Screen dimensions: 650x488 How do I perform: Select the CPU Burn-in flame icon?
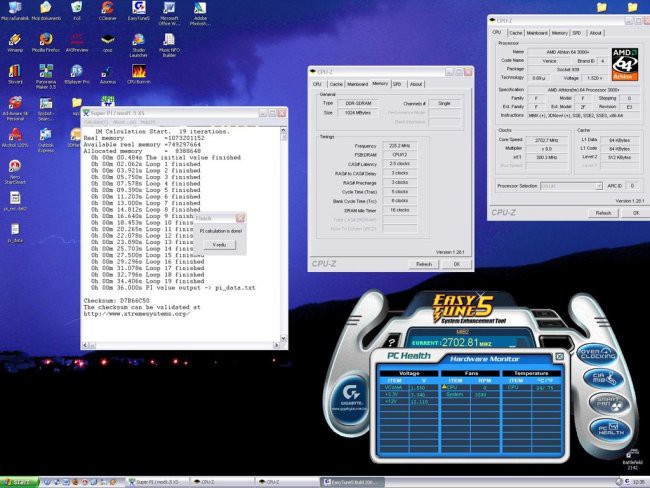coord(138,75)
